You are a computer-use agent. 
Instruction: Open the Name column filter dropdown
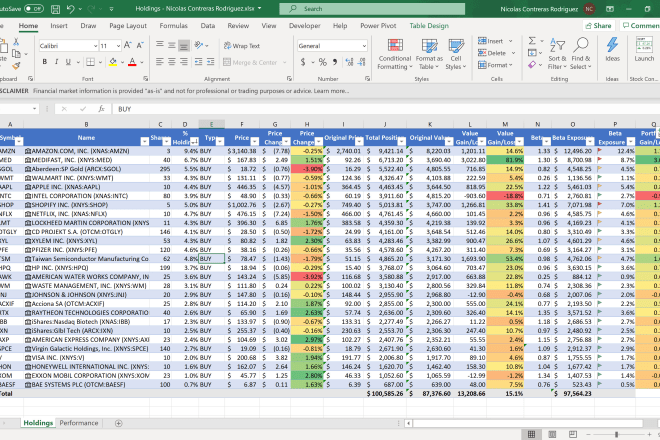coord(144,142)
